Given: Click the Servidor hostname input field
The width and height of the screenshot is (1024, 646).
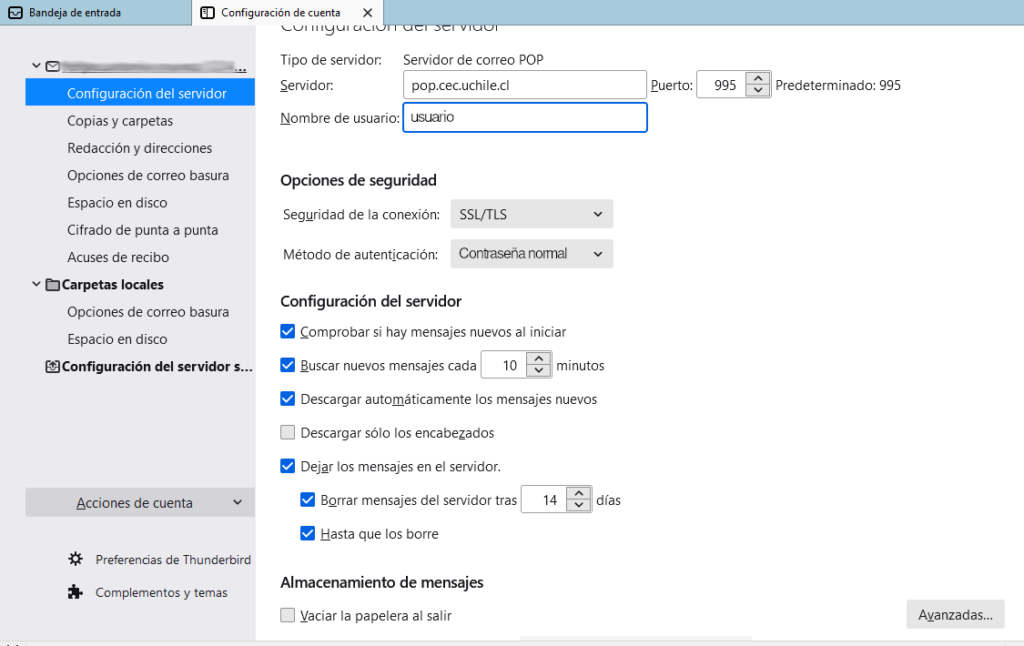Looking at the screenshot, I should point(524,85).
